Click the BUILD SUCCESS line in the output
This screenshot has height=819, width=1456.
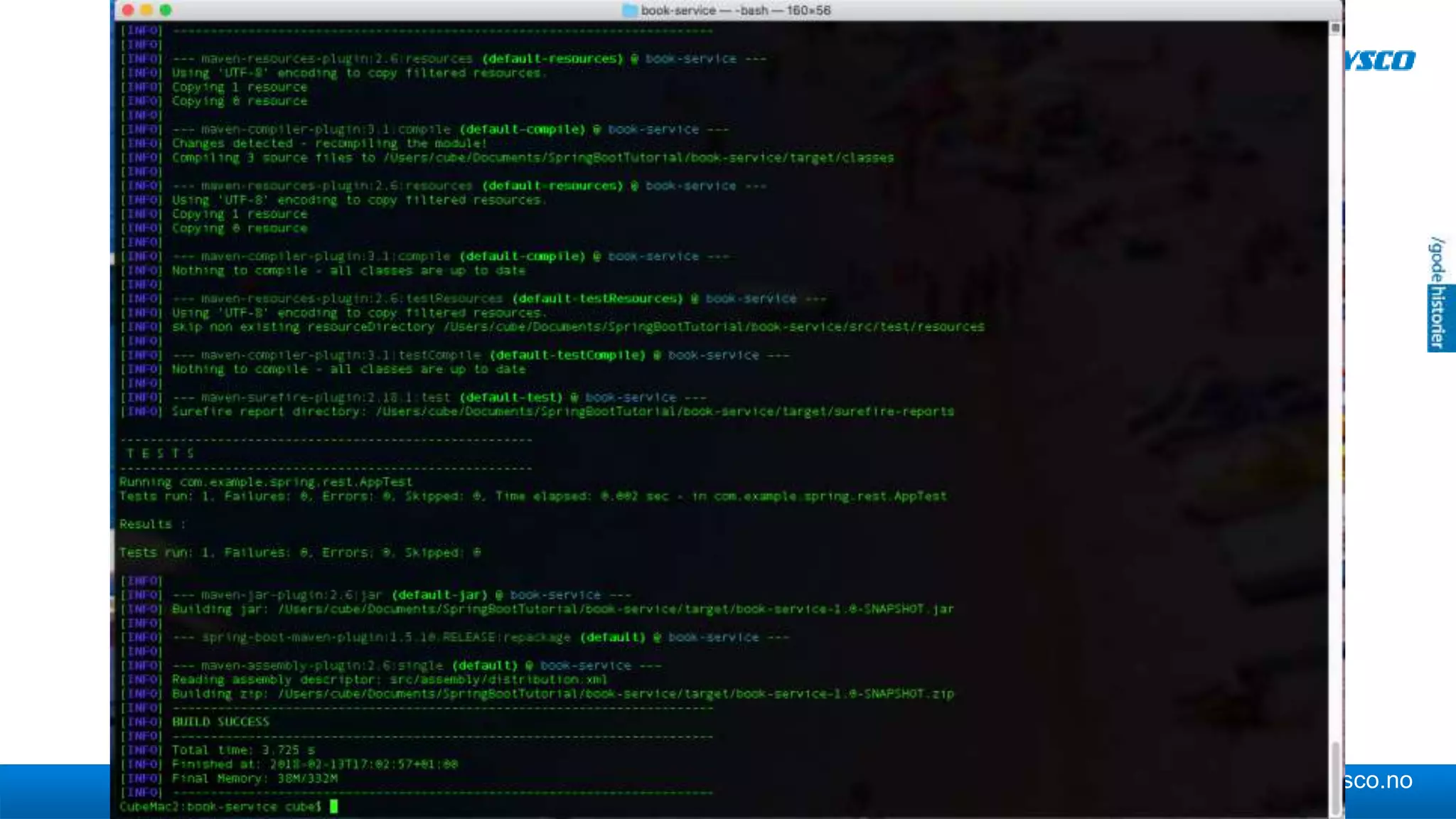point(221,722)
